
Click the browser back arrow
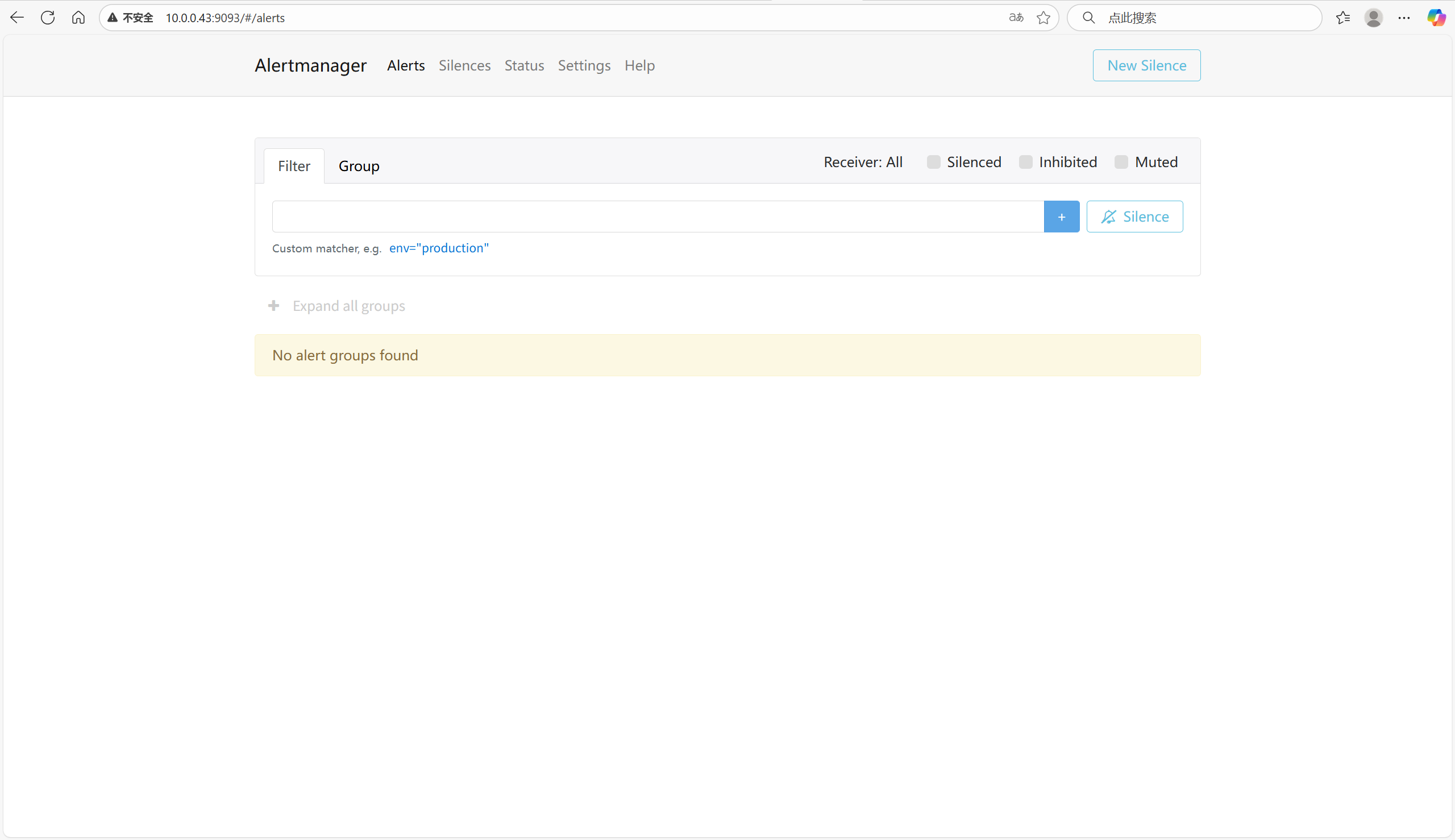click(17, 18)
